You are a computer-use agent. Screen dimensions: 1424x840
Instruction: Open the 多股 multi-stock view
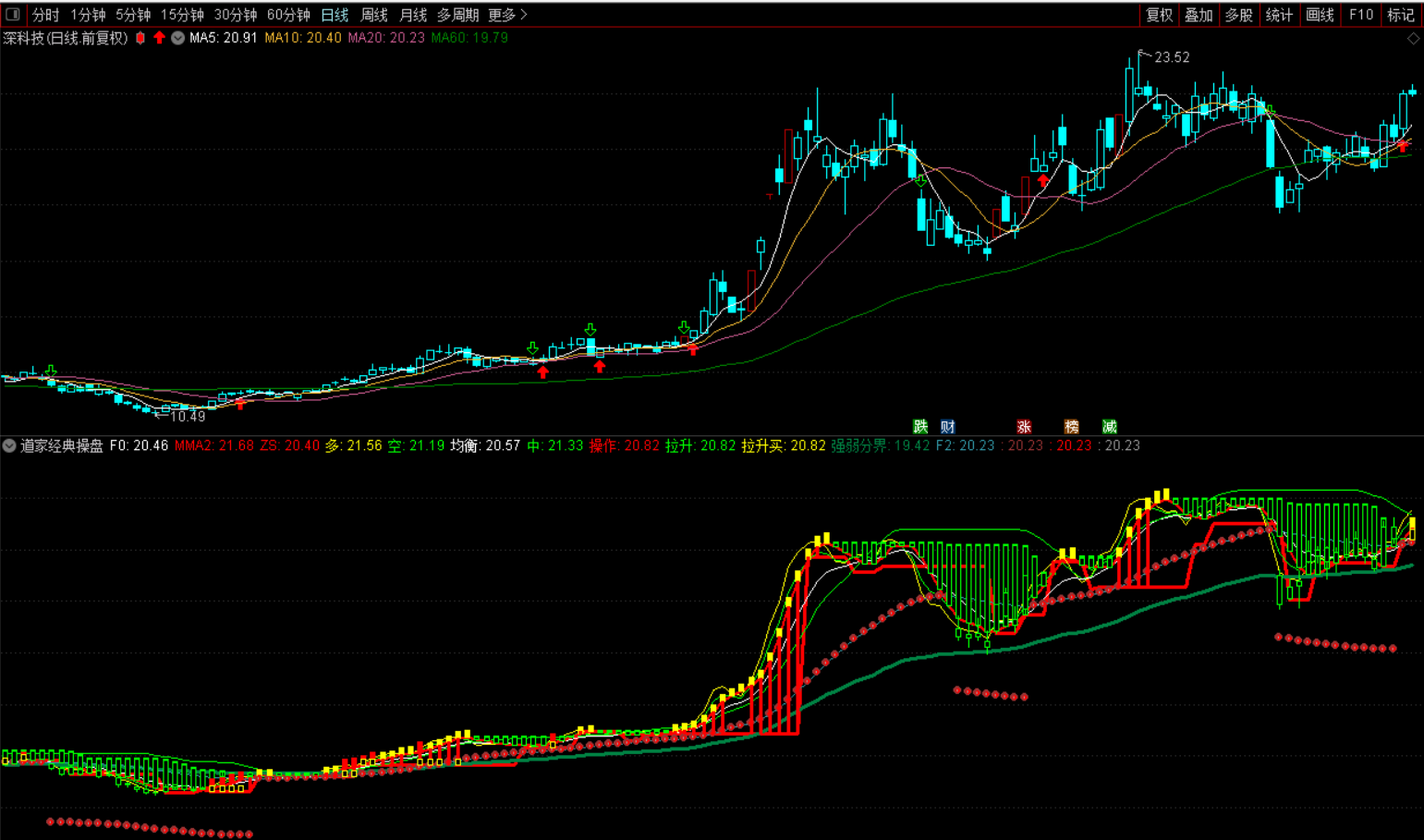tap(1238, 15)
